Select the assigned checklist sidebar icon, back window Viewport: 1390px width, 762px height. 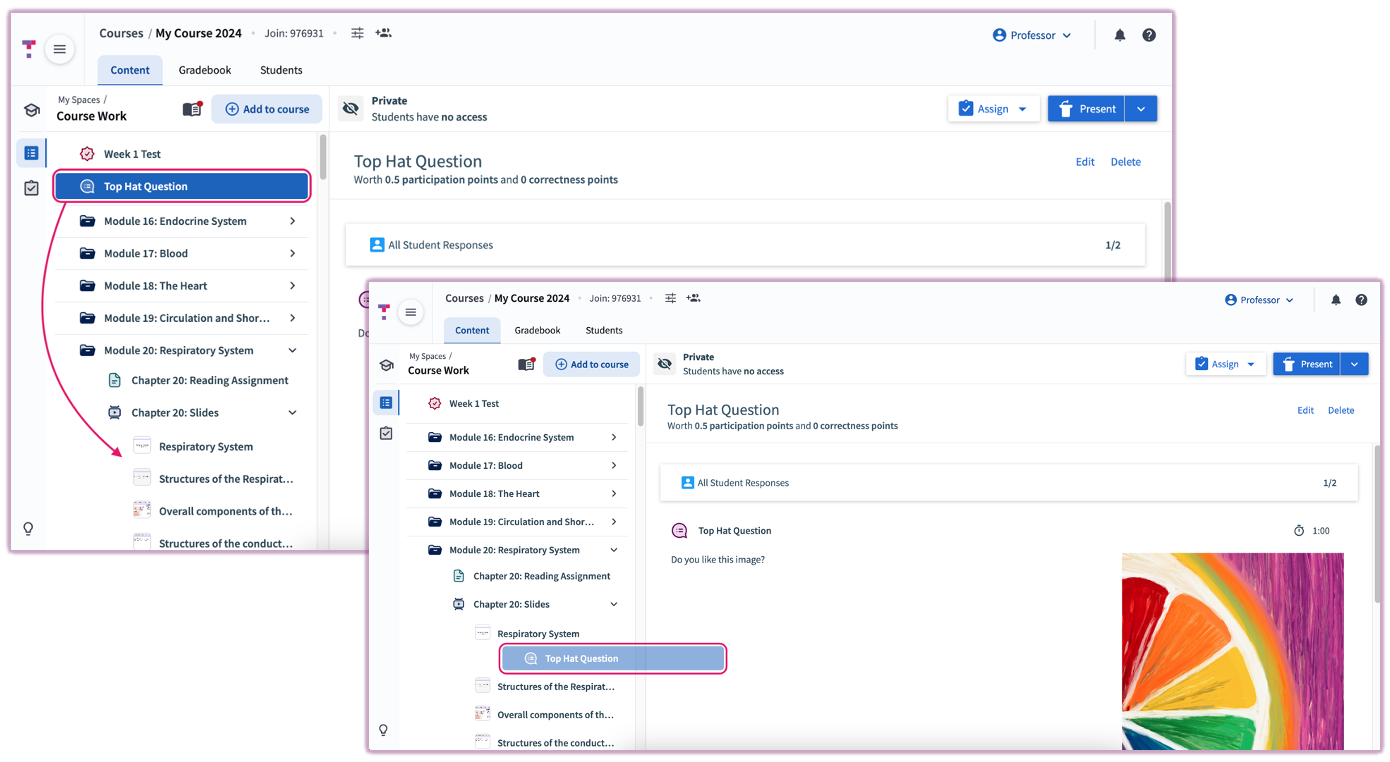point(31,188)
